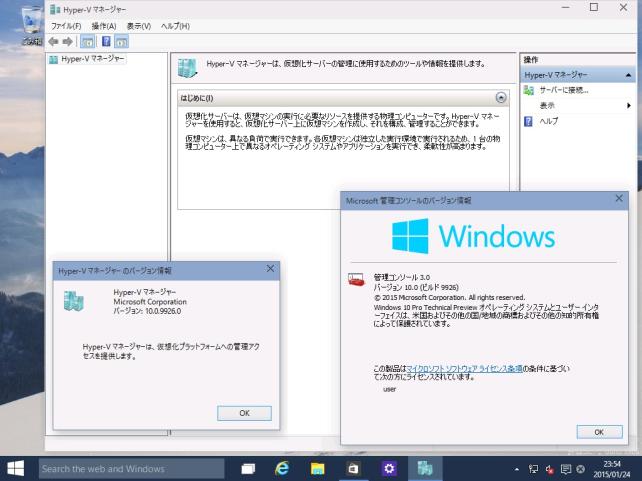Click バージョン: 10.0.9926.0 text in Hyper-V dialog

coord(147,312)
